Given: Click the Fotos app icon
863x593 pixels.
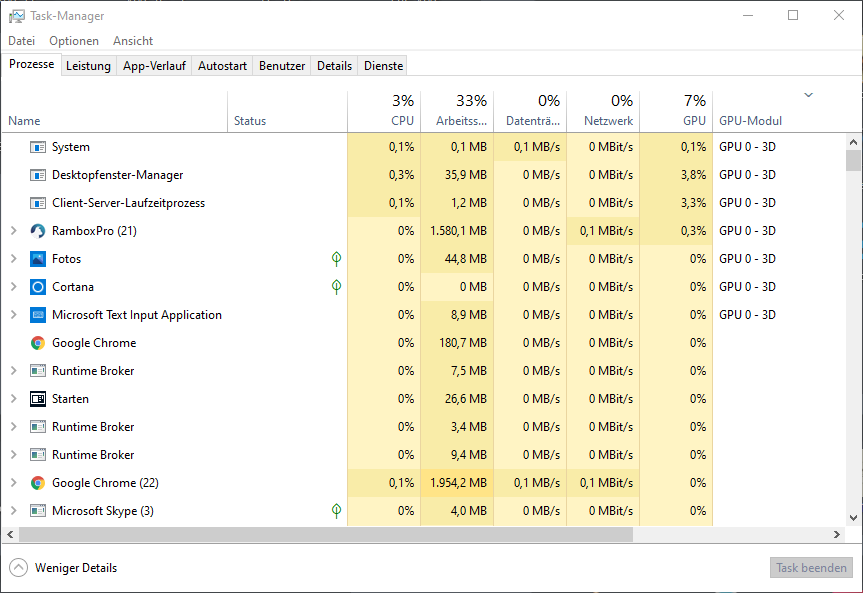Looking at the screenshot, I should 37,259.
